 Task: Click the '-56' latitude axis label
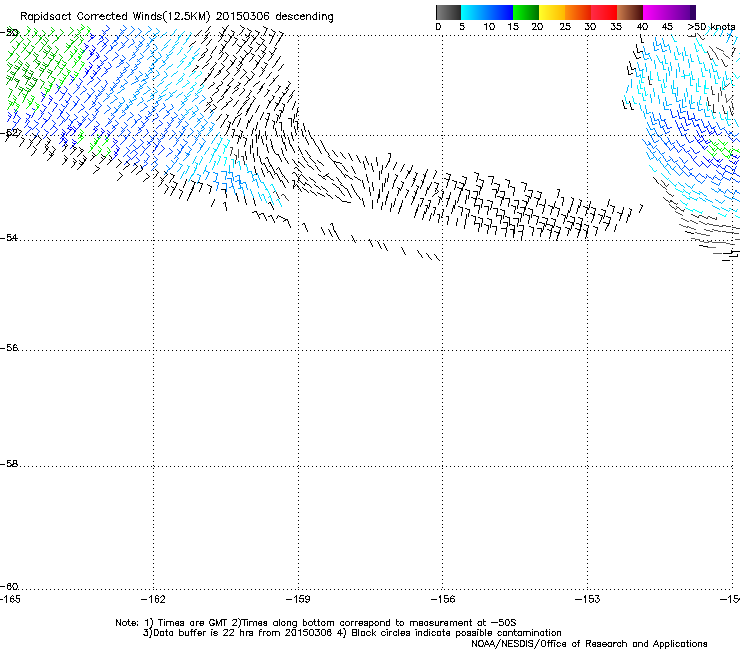[9, 348]
